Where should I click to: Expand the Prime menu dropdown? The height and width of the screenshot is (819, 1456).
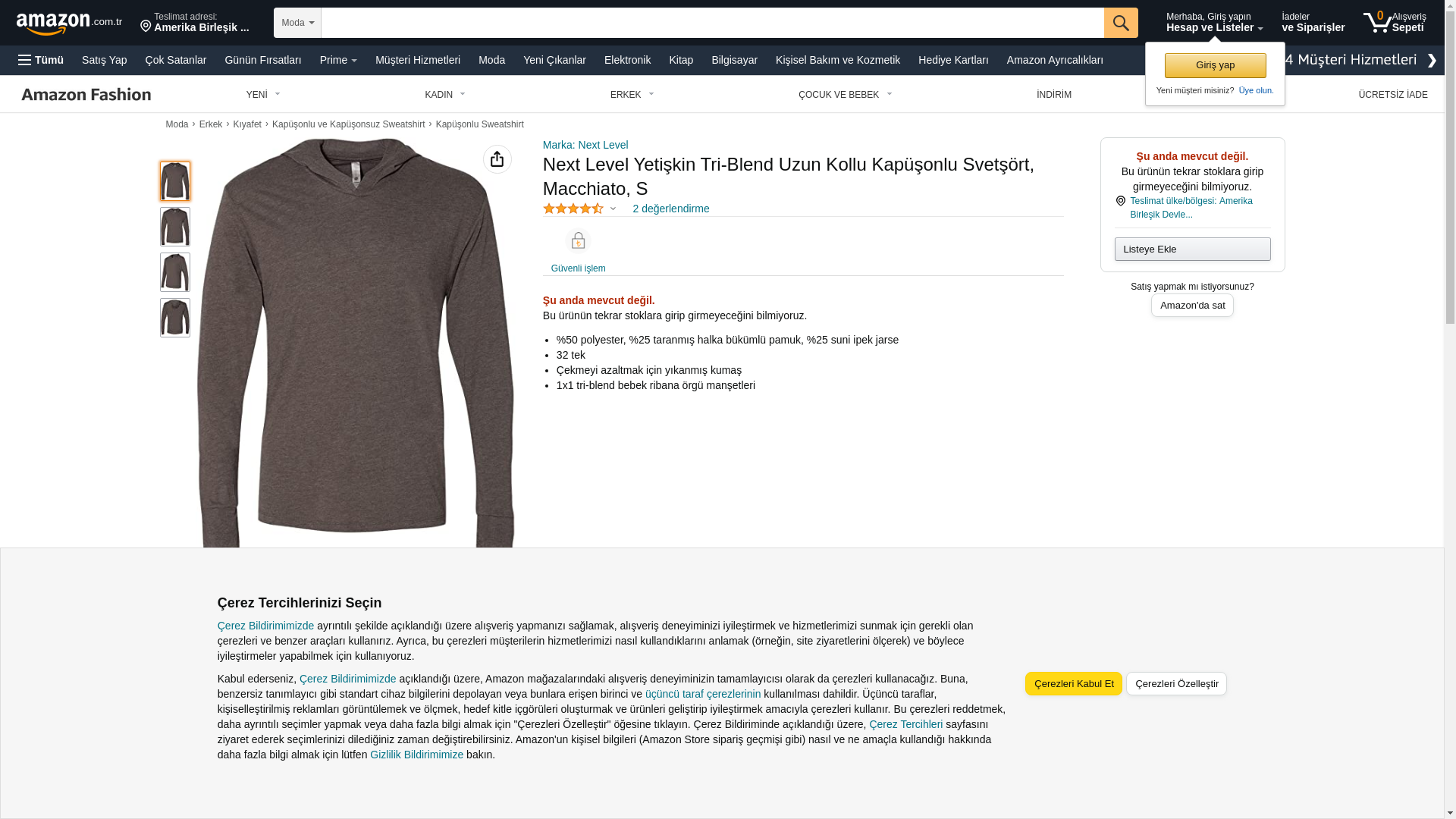point(338,60)
